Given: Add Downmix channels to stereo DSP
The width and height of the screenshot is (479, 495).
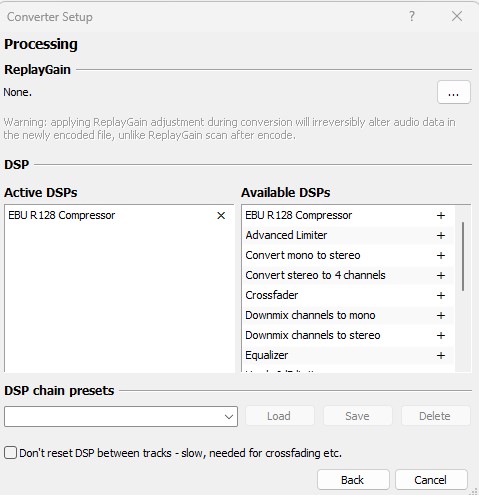Looking at the screenshot, I should (441, 336).
